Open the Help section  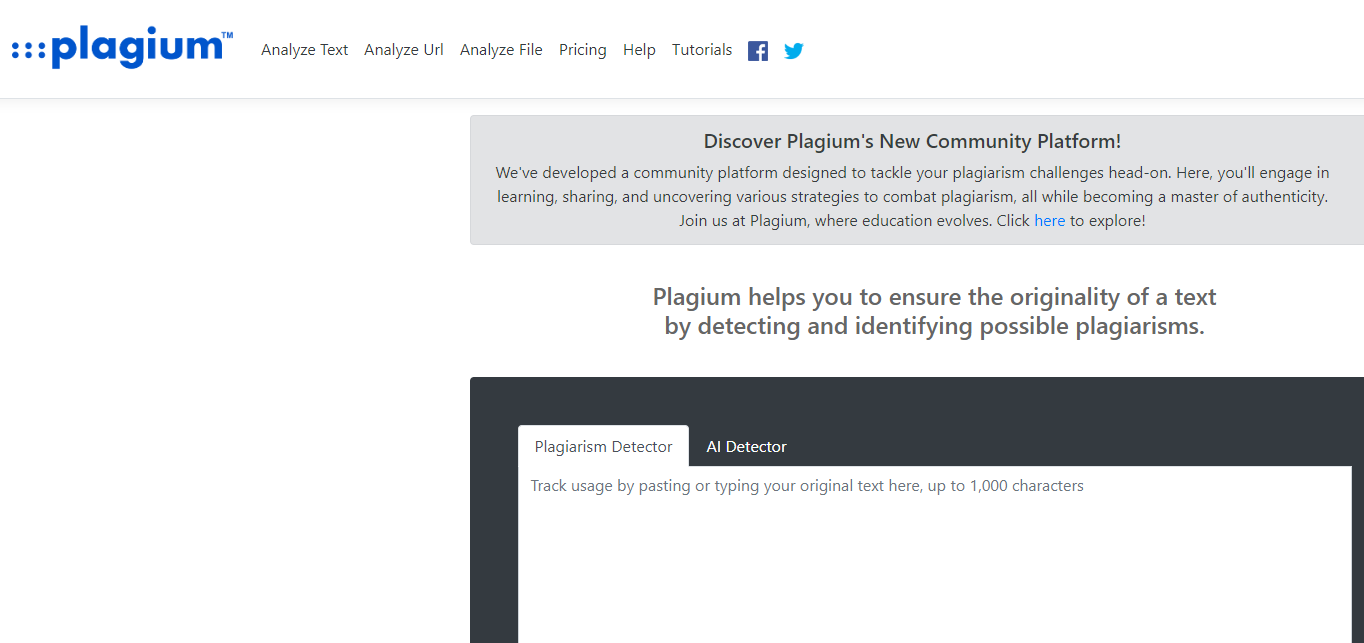click(x=639, y=49)
